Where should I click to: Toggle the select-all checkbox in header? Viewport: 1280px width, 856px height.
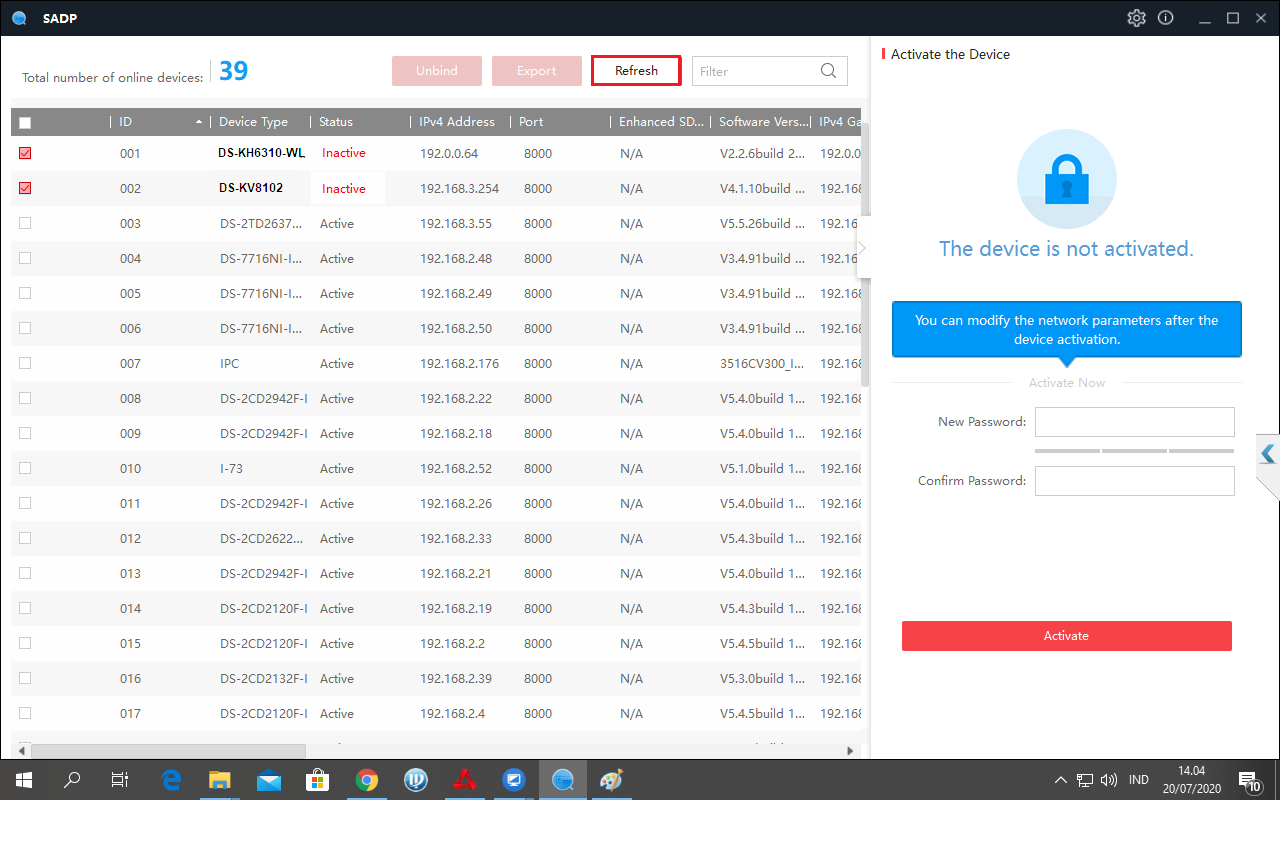point(25,122)
